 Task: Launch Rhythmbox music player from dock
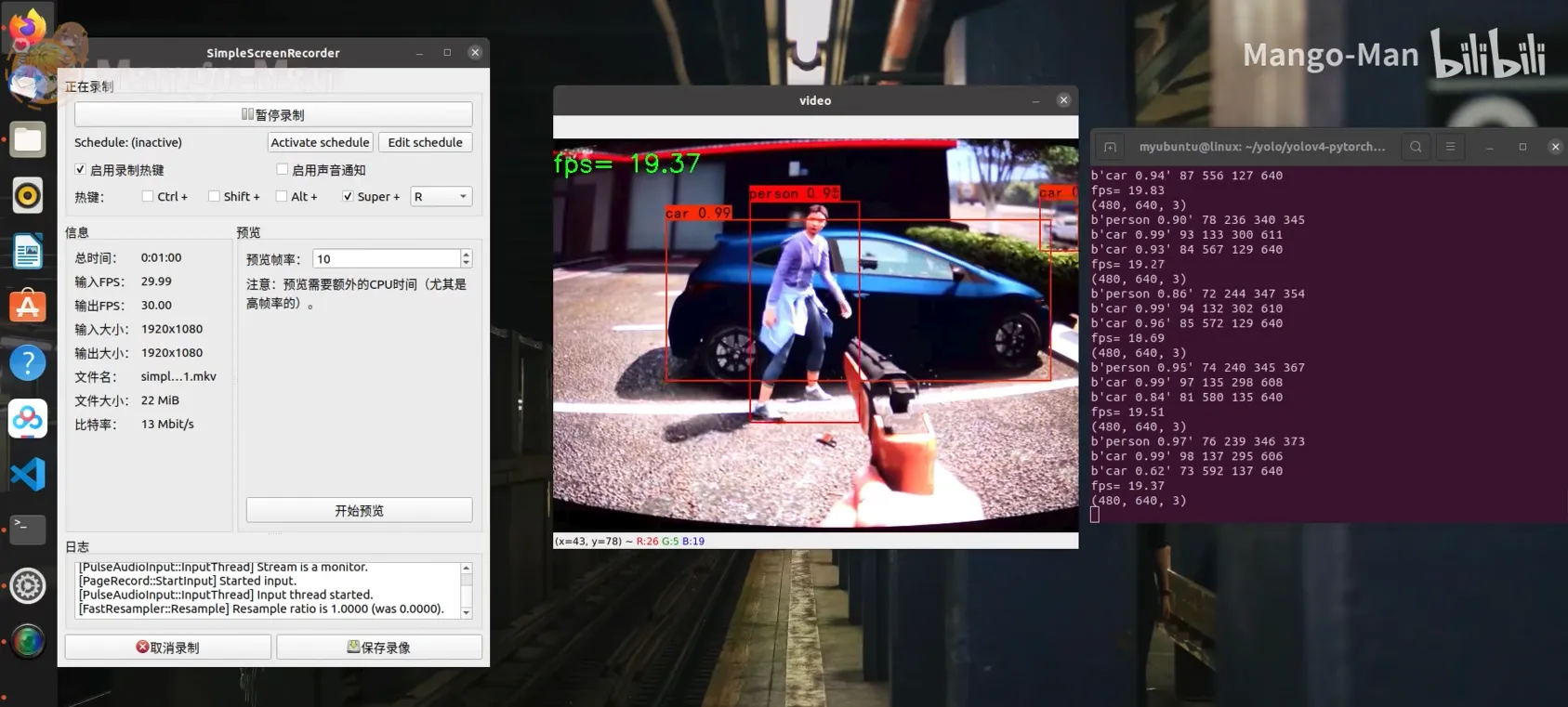[28, 195]
